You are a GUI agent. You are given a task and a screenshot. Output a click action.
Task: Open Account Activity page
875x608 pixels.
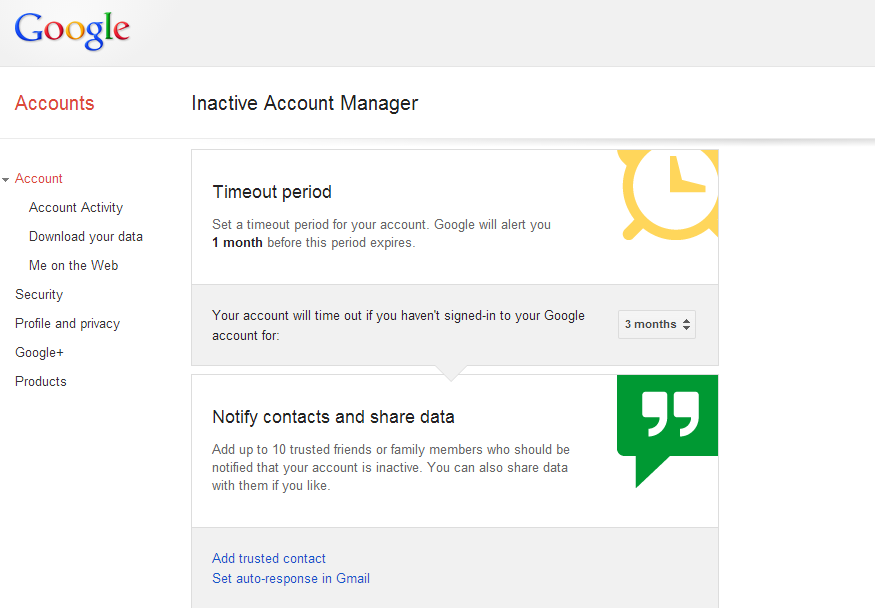tap(76, 208)
